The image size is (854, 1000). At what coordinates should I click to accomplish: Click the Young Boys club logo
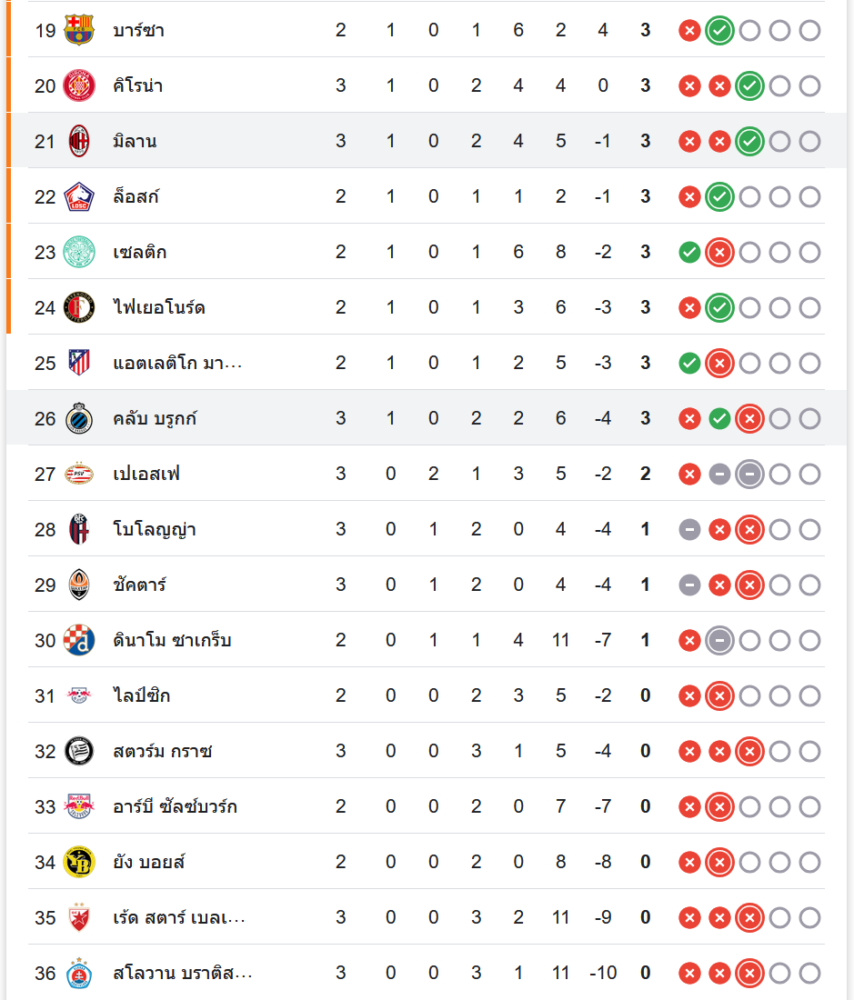click(78, 862)
